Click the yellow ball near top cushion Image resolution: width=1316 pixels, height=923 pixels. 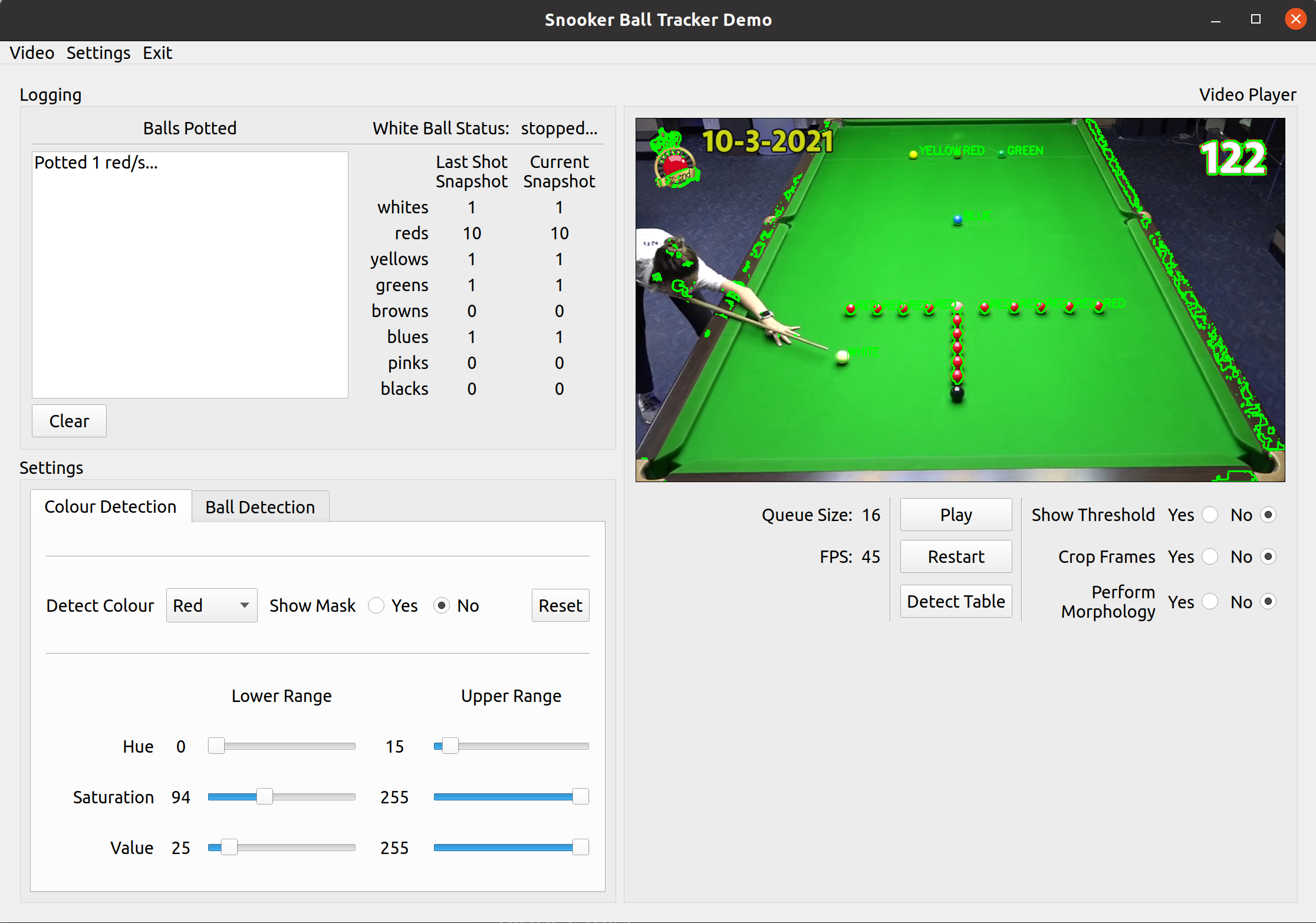coord(913,154)
